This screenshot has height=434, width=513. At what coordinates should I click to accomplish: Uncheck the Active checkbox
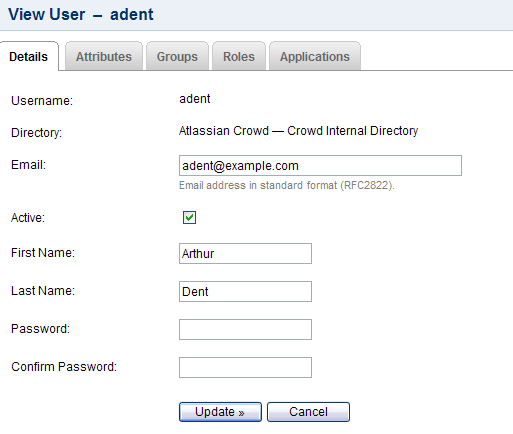coord(189,218)
